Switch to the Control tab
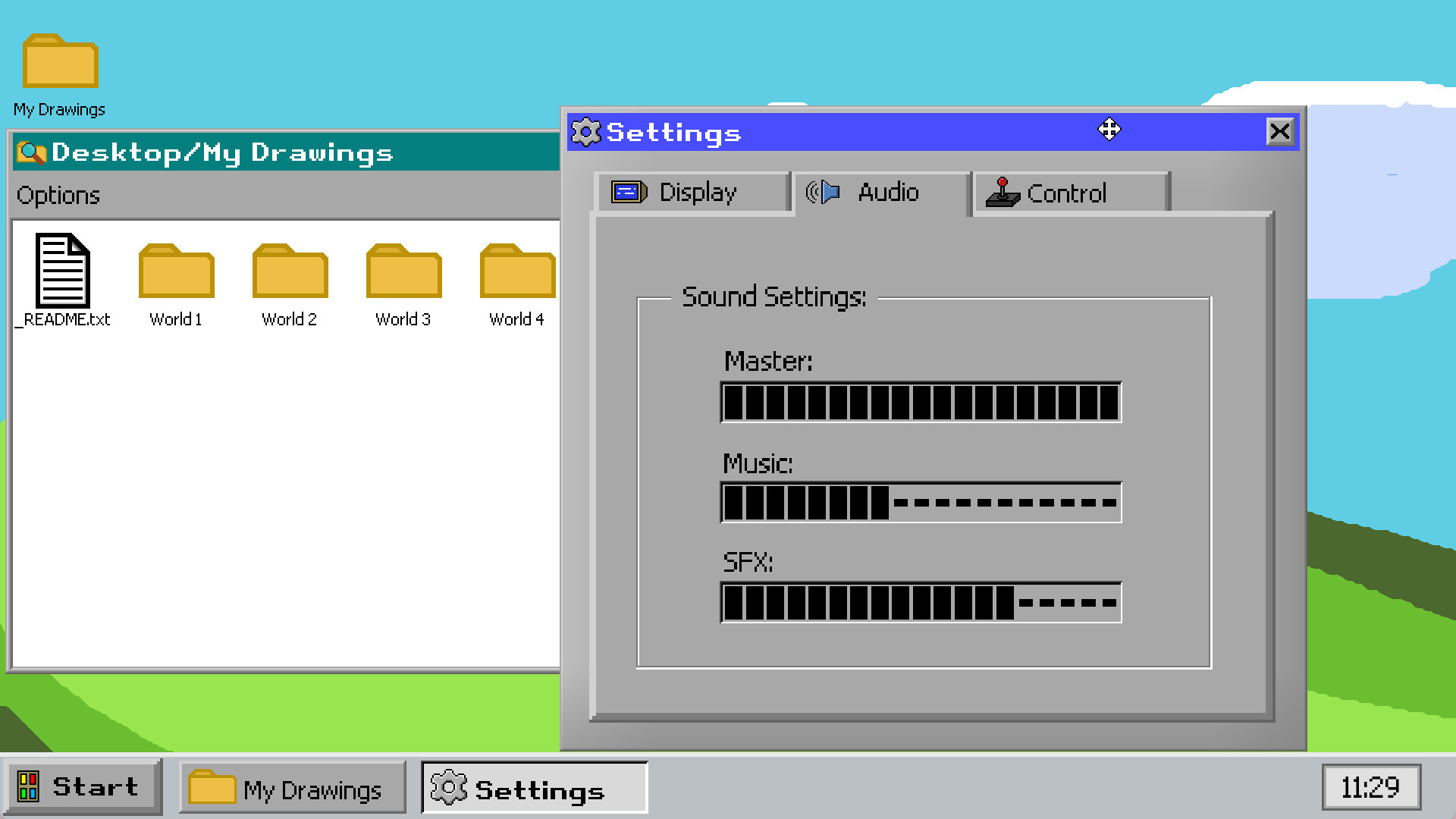1456x819 pixels. pyautogui.click(x=1069, y=193)
